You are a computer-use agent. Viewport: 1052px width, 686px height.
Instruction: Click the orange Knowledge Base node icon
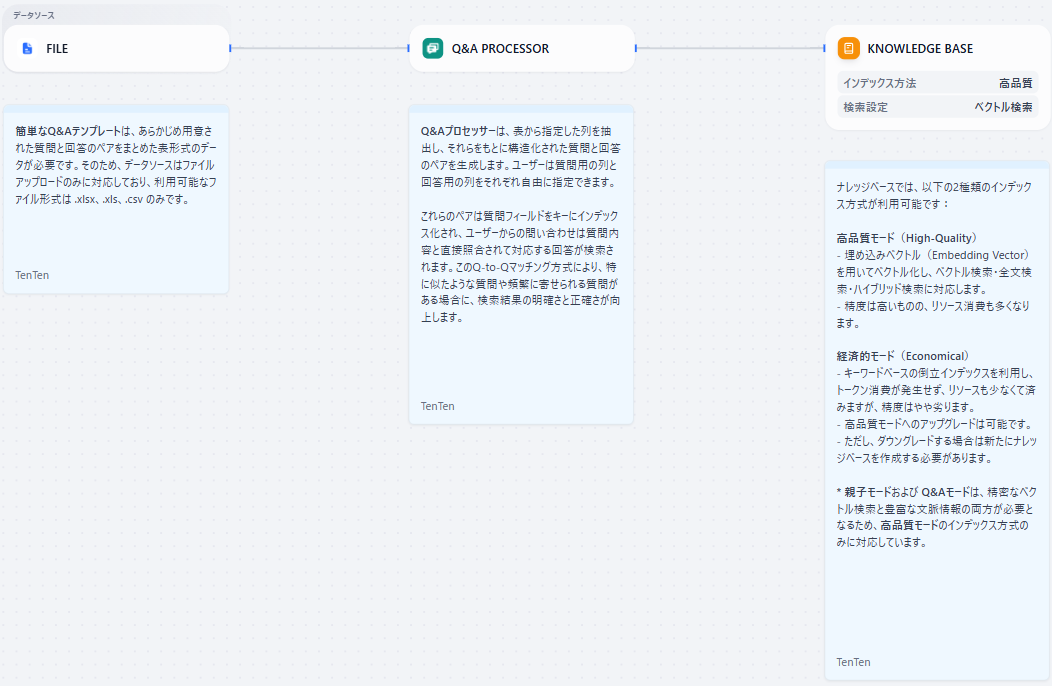pyautogui.click(x=848, y=48)
